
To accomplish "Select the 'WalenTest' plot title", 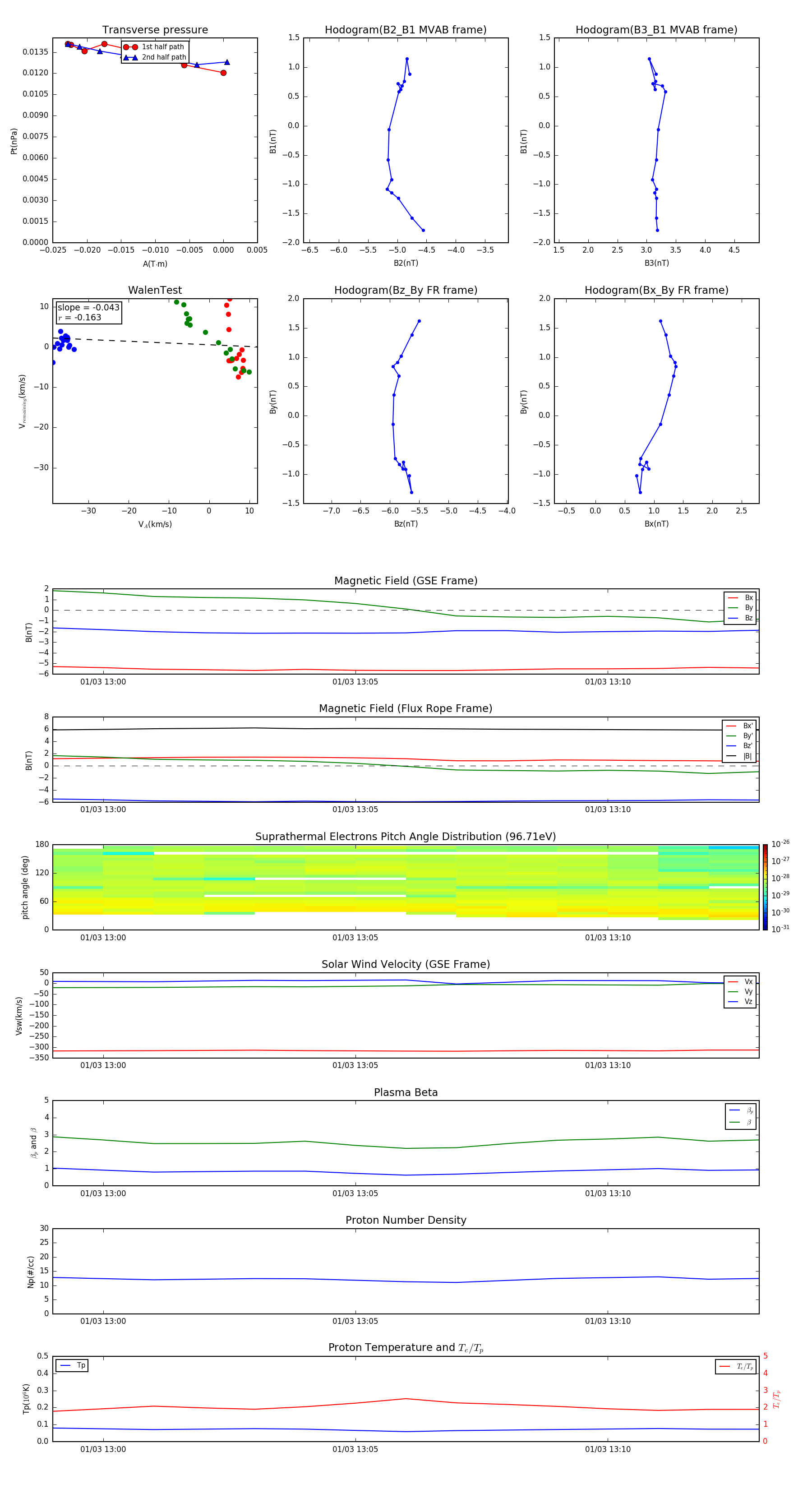I will coord(155,290).
